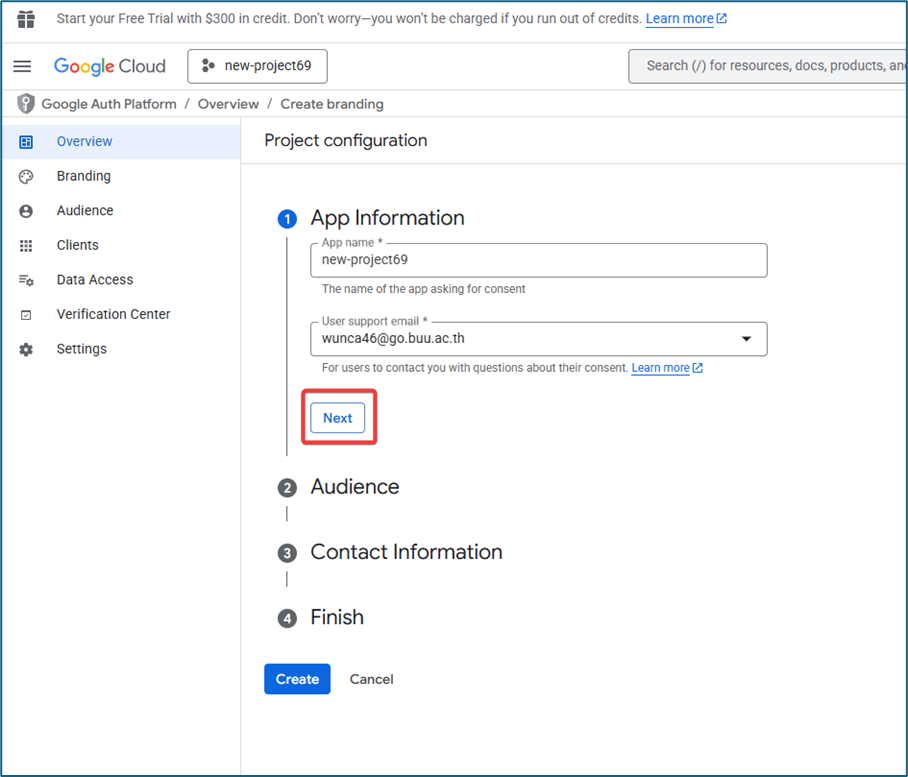Click the Cancel button
The width and height of the screenshot is (908, 777).
371,679
